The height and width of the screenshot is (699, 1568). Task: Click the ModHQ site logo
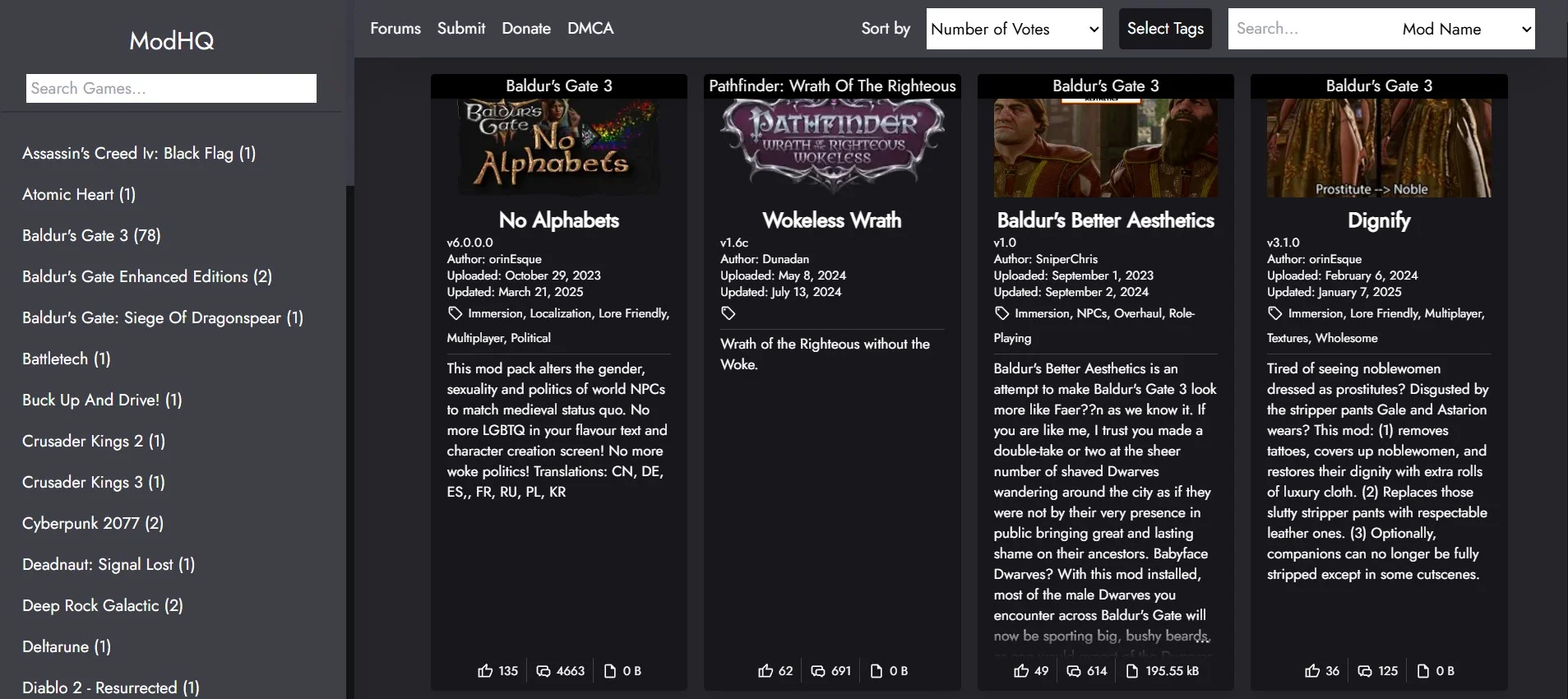172,40
